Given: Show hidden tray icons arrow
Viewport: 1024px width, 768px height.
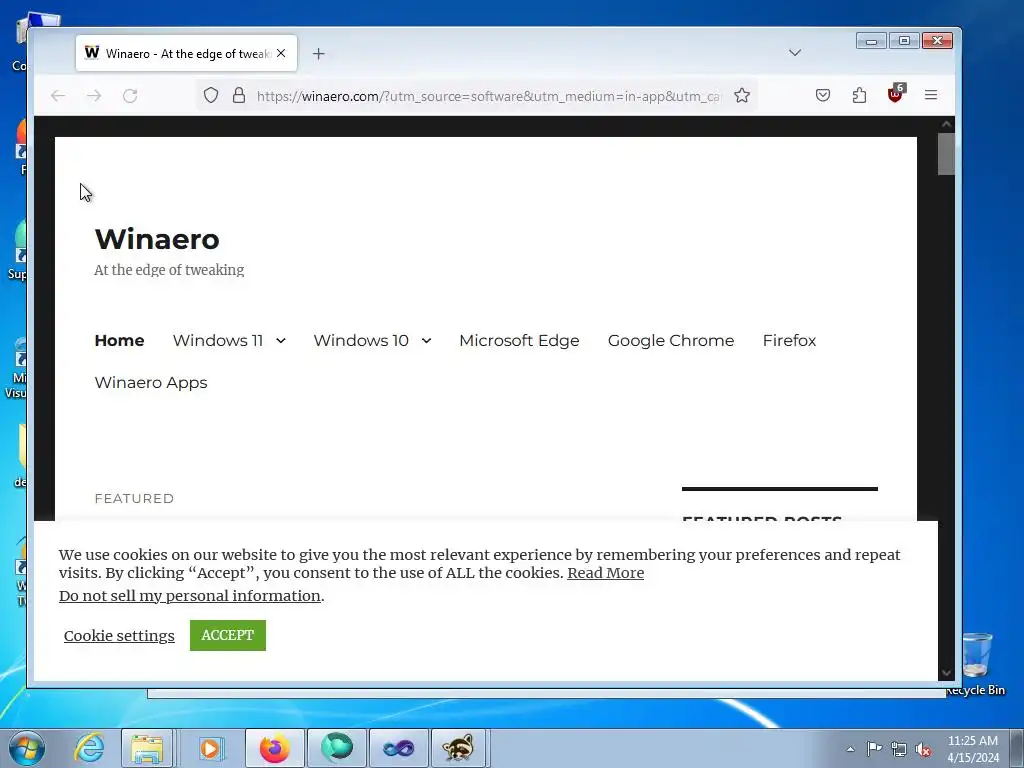Looking at the screenshot, I should 850,749.
